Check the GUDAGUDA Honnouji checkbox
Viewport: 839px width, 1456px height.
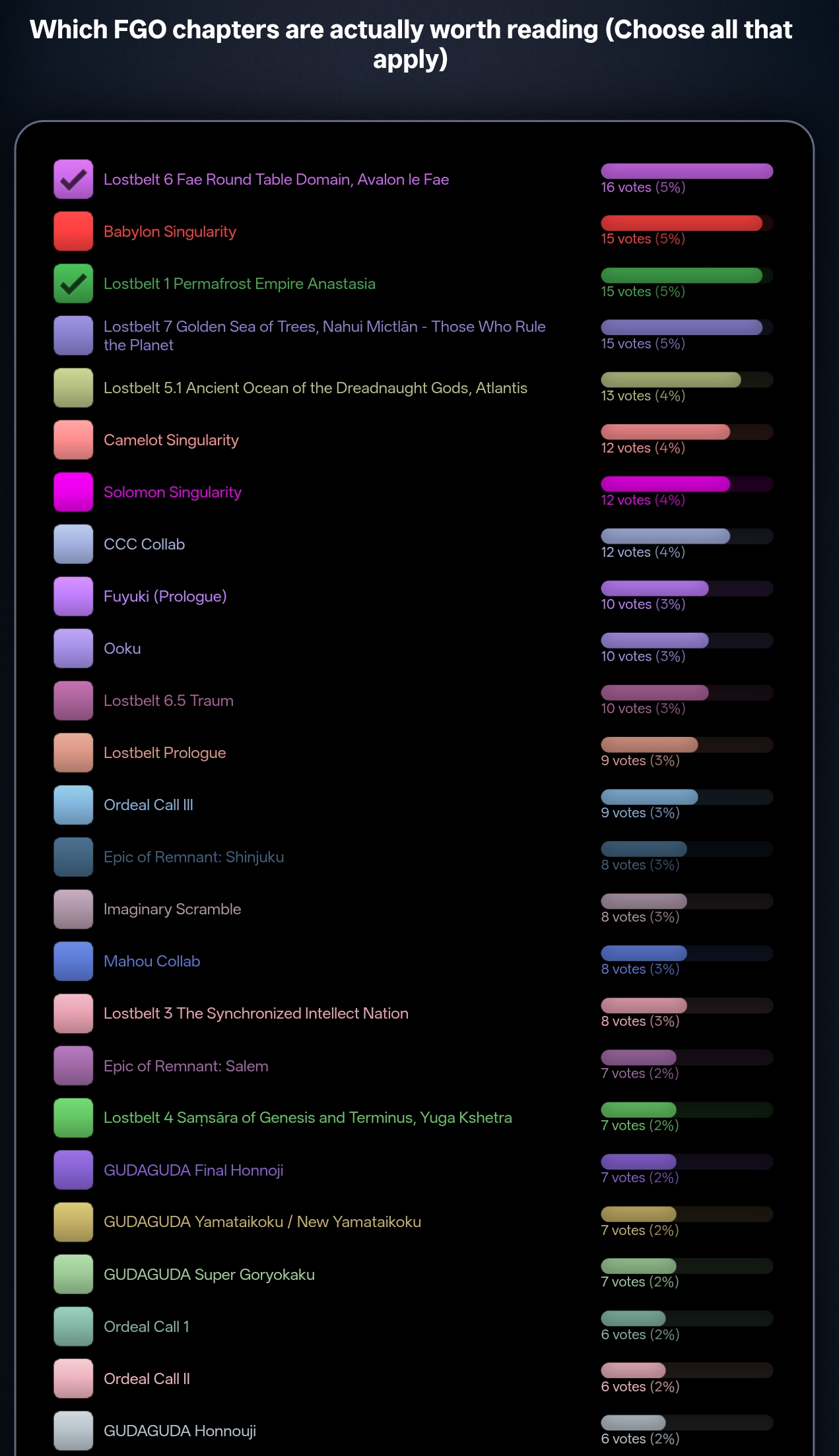pyautogui.click(x=73, y=1430)
